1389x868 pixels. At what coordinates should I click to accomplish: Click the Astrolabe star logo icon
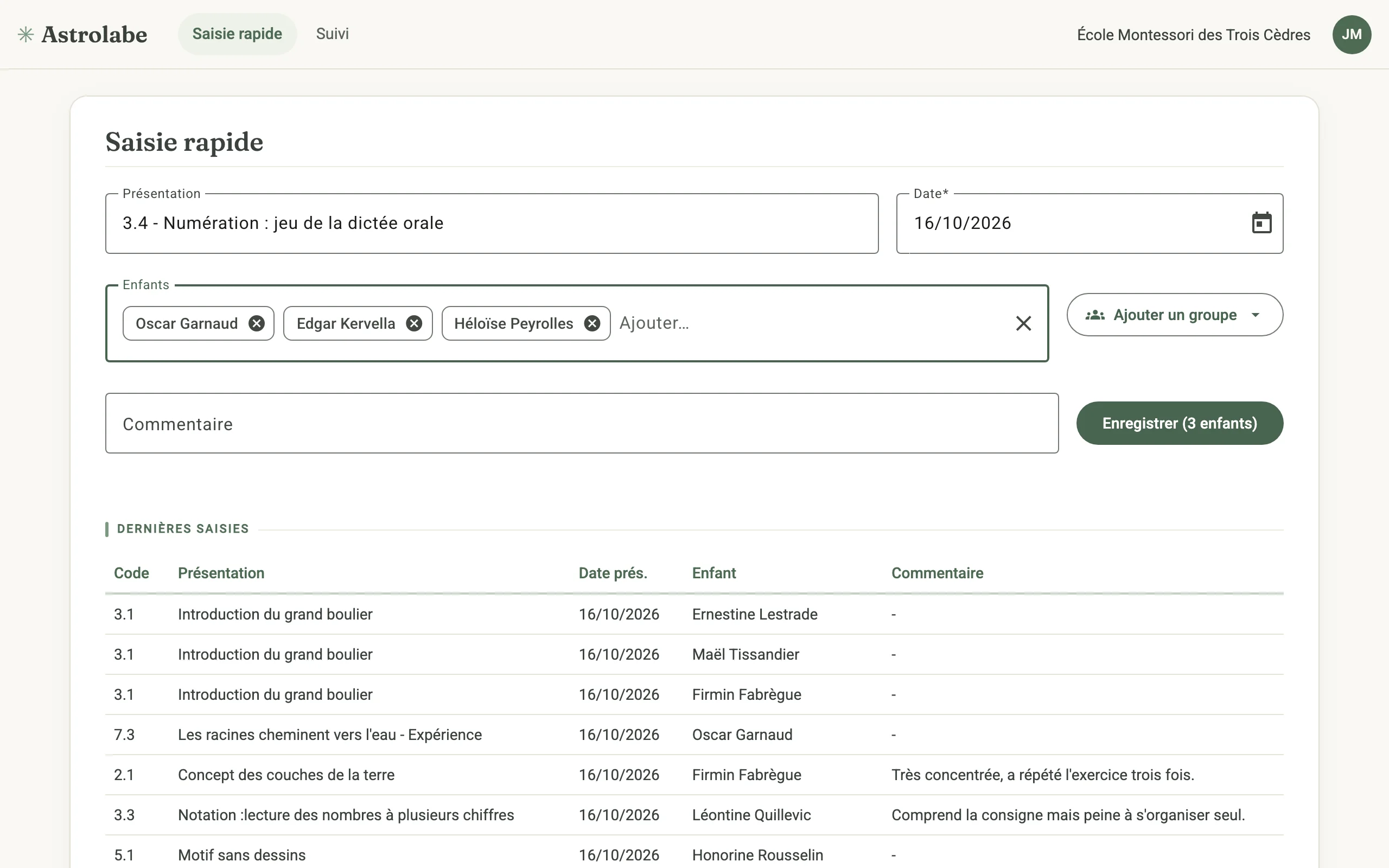26,34
